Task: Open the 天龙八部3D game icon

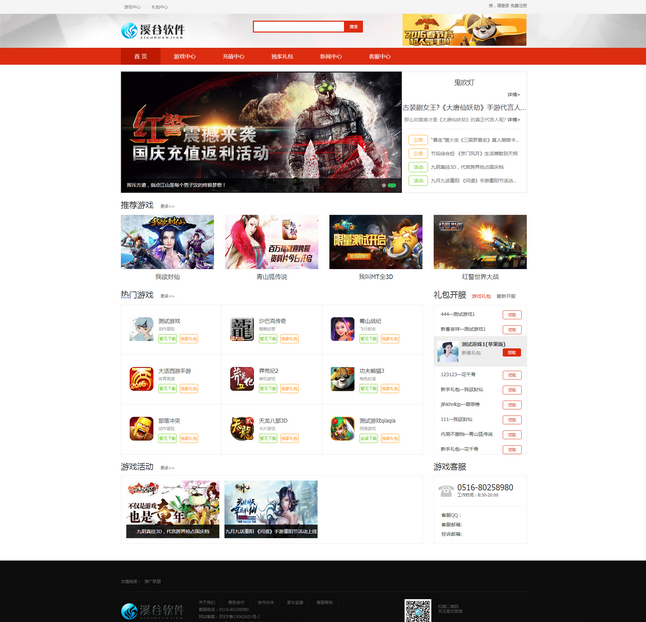Action: pos(242,429)
